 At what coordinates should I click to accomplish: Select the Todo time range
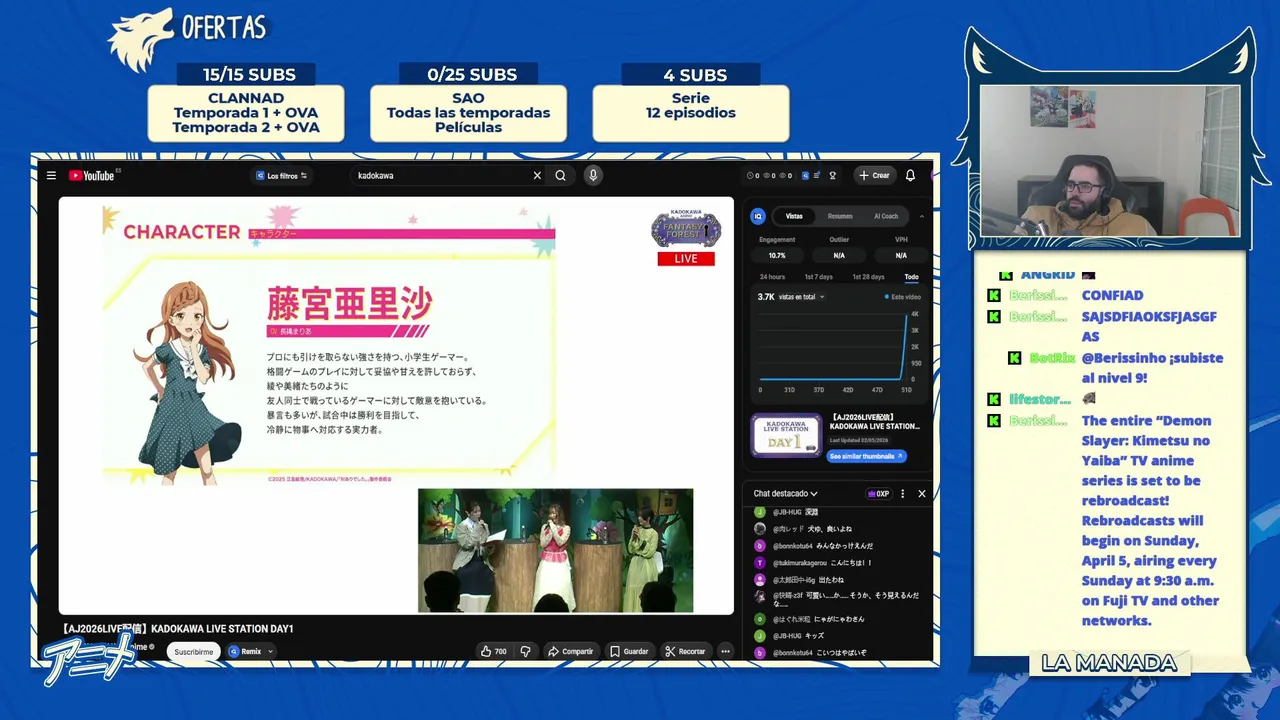(911, 276)
